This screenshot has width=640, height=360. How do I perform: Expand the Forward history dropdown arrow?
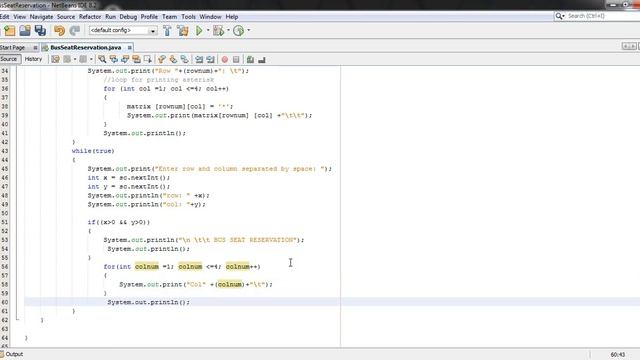click(x=91, y=60)
